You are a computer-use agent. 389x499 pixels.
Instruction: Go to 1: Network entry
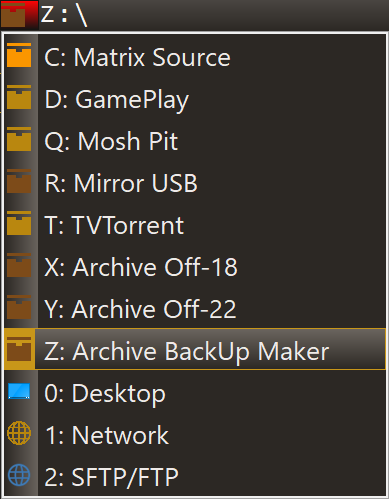195,434
